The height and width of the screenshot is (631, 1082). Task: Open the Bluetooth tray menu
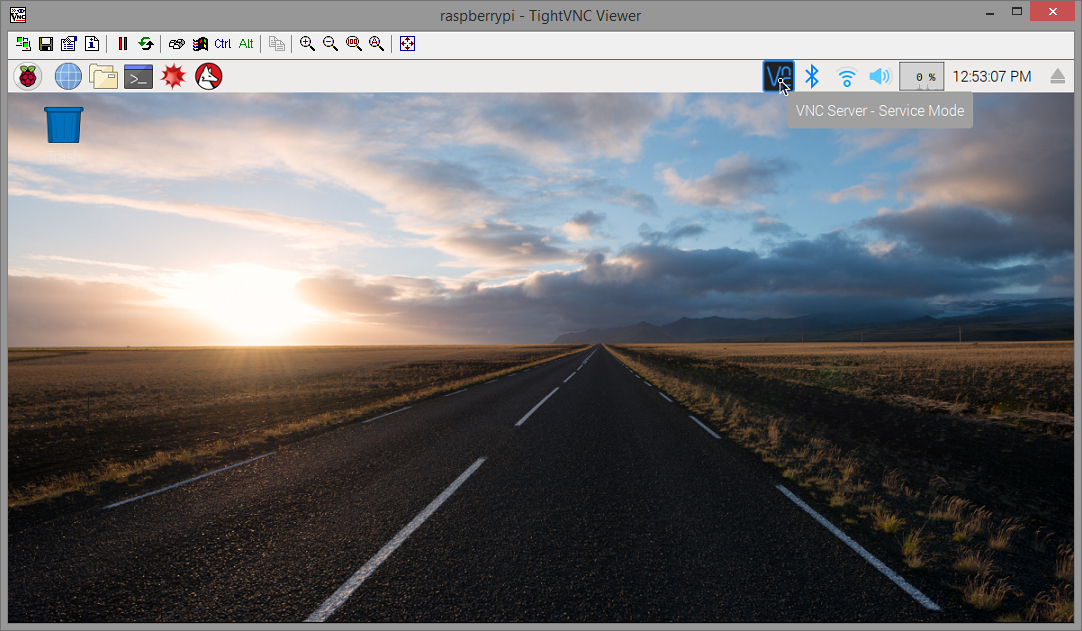812,76
